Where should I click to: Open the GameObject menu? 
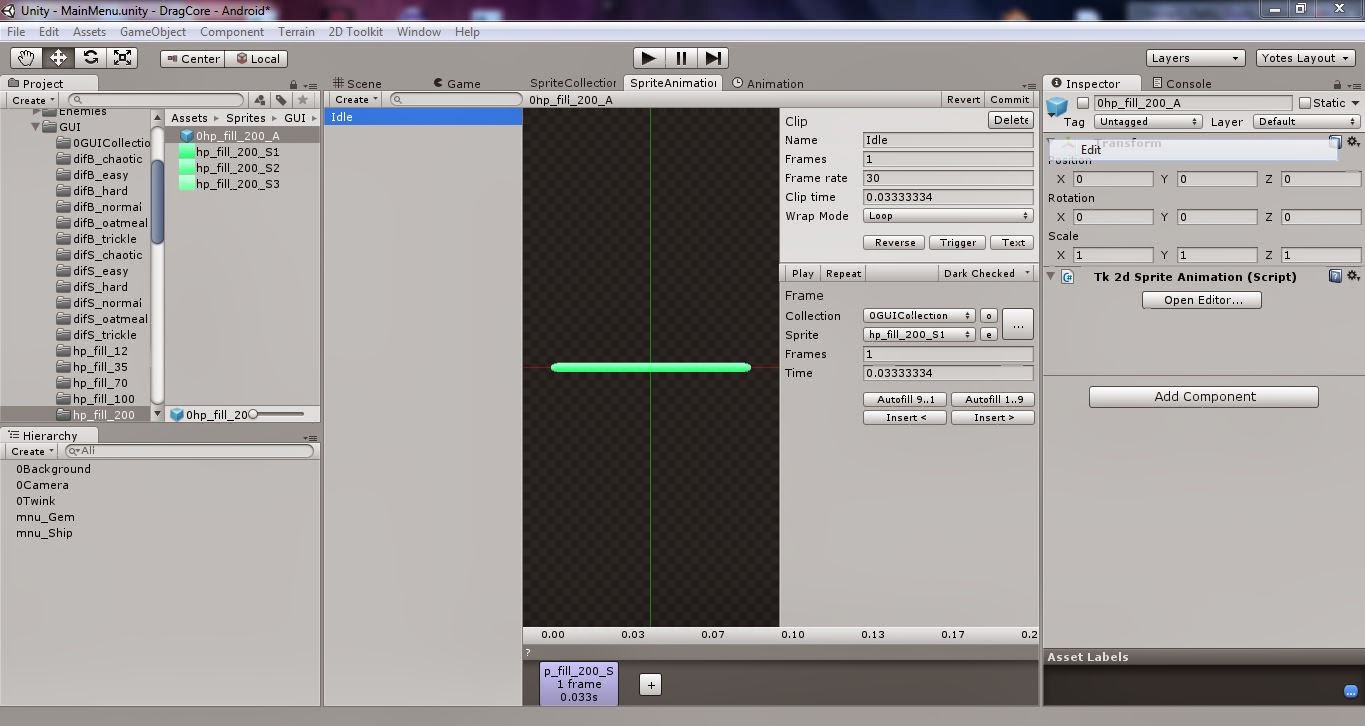[x=153, y=32]
